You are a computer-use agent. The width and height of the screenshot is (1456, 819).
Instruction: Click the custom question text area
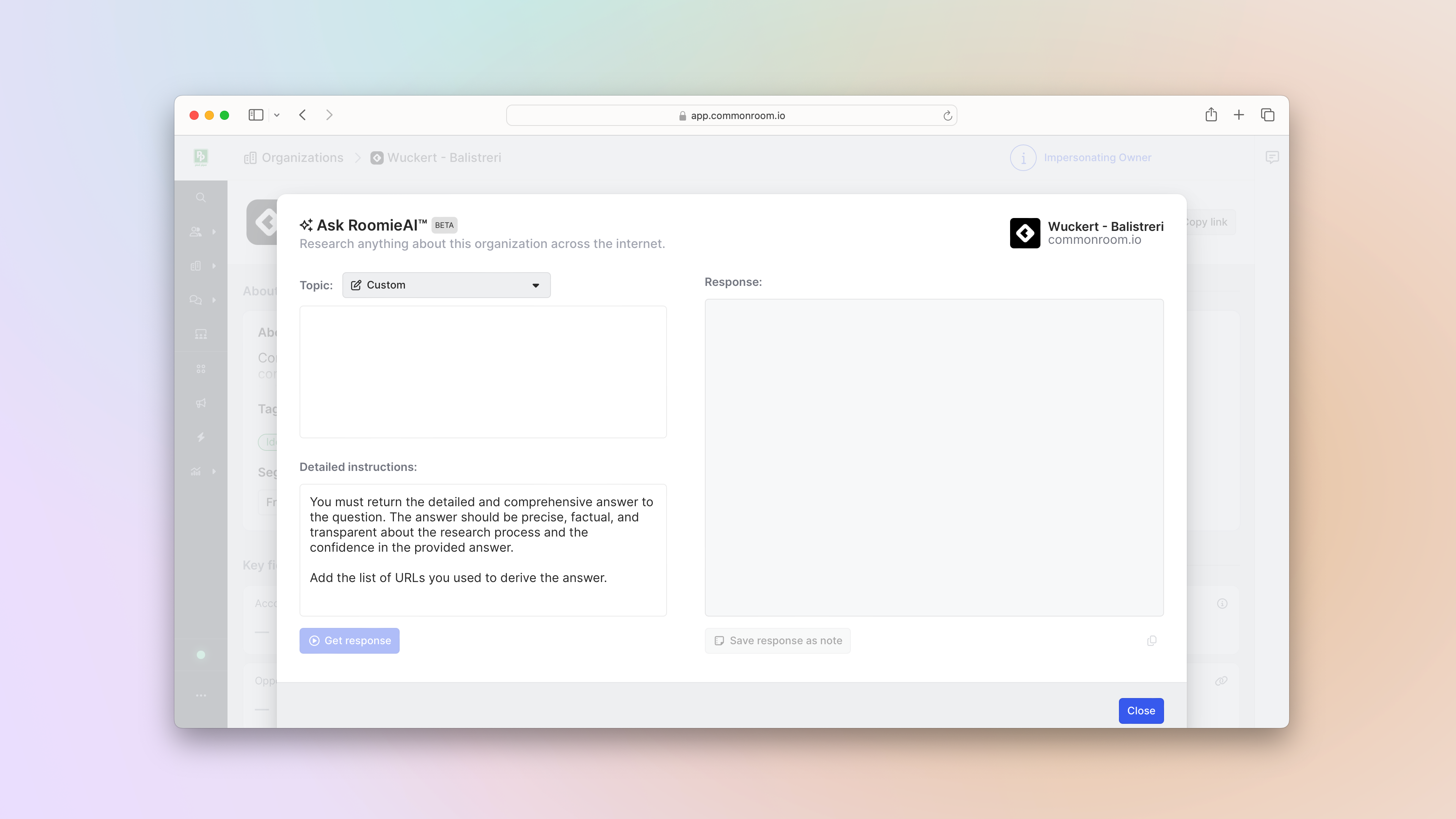tap(483, 371)
